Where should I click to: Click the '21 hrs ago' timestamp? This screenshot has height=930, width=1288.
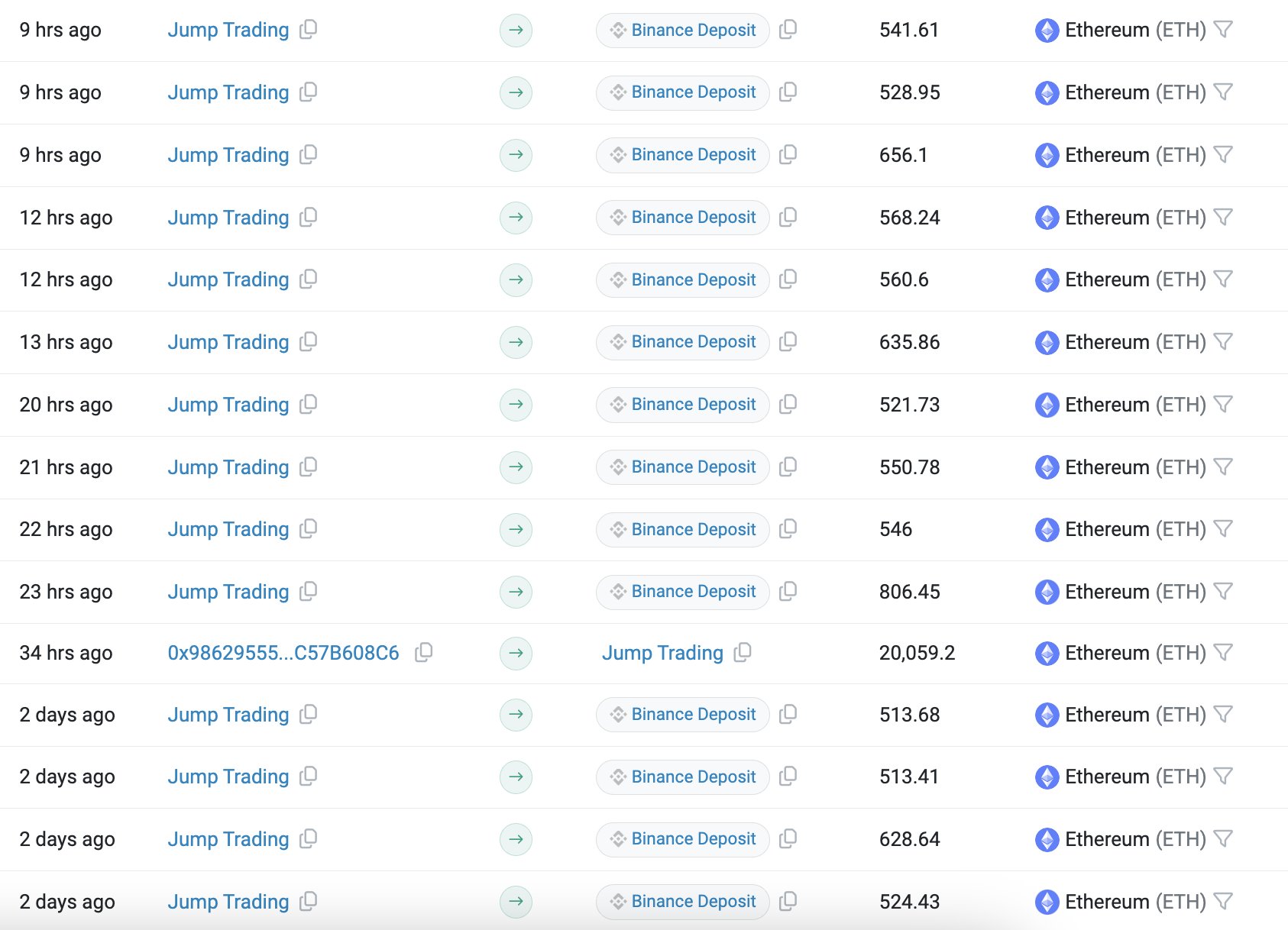point(66,467)
